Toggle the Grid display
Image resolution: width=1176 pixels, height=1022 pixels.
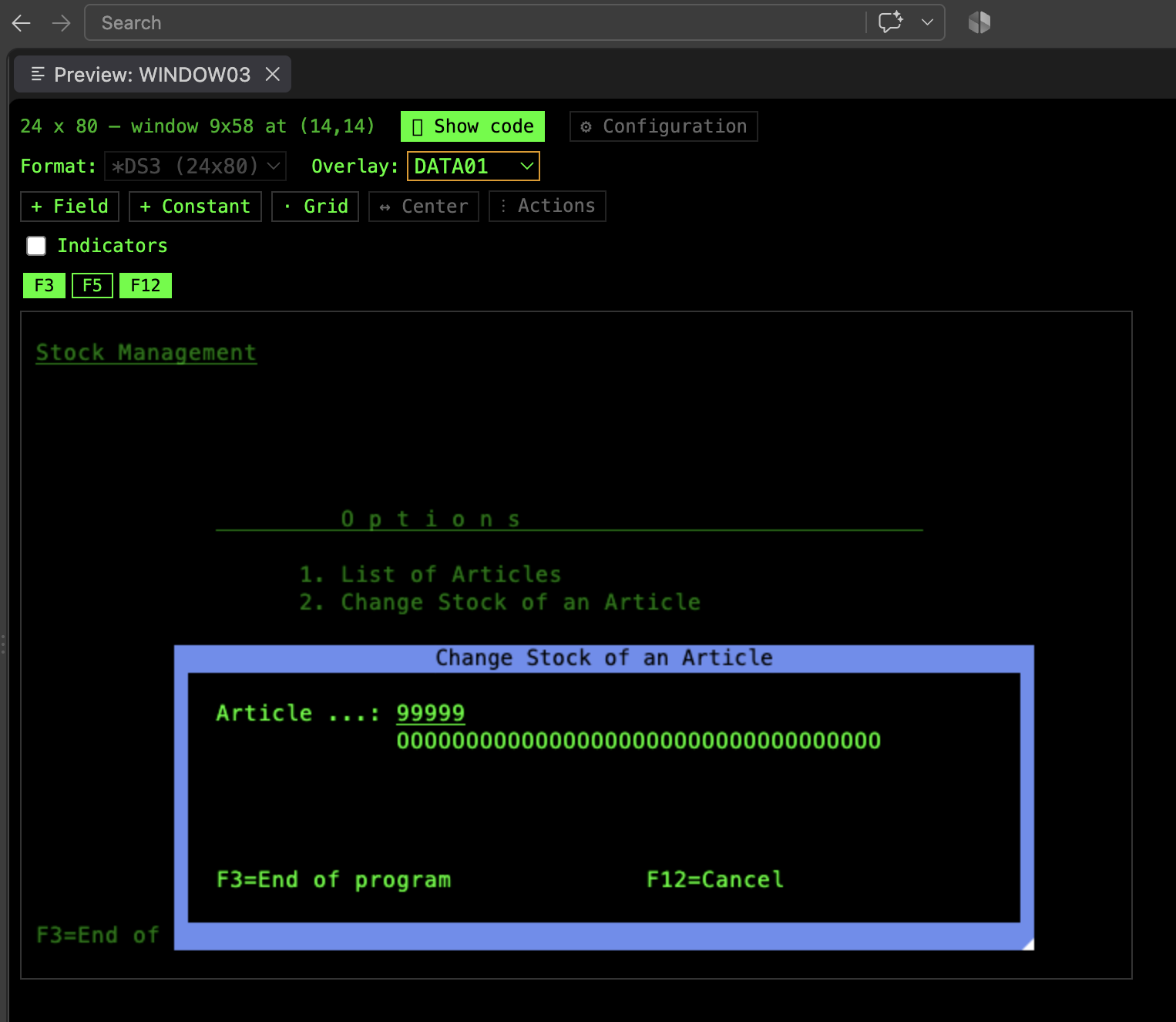[x=315, y=207]
